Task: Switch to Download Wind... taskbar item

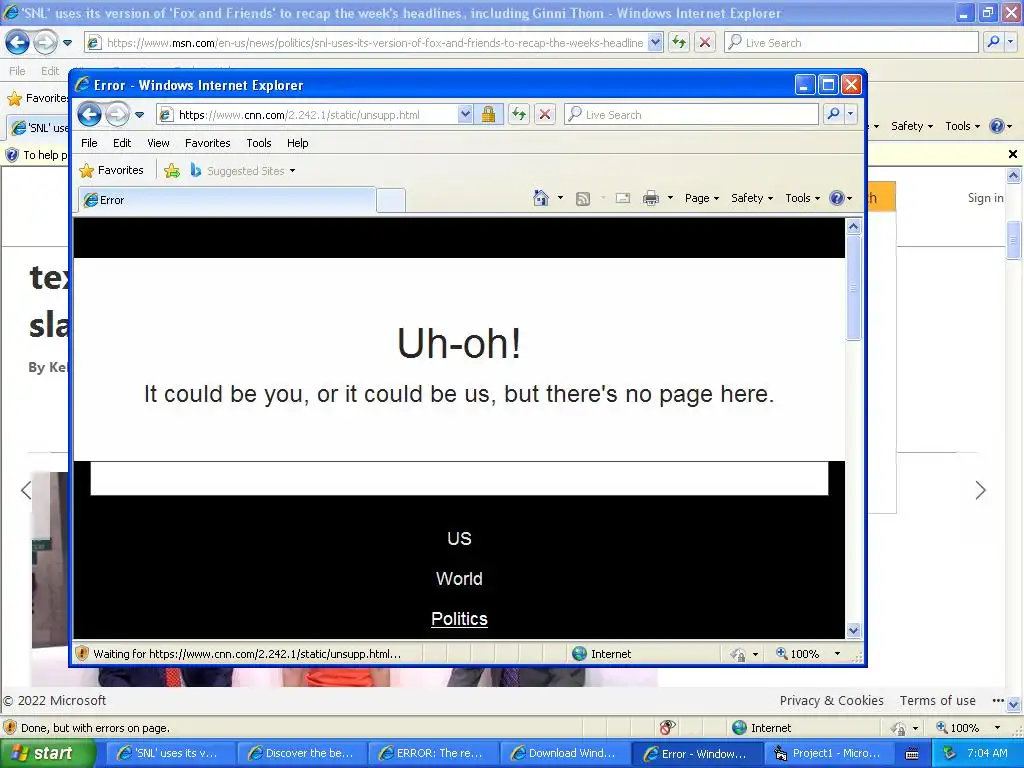Action: (564, 754)
